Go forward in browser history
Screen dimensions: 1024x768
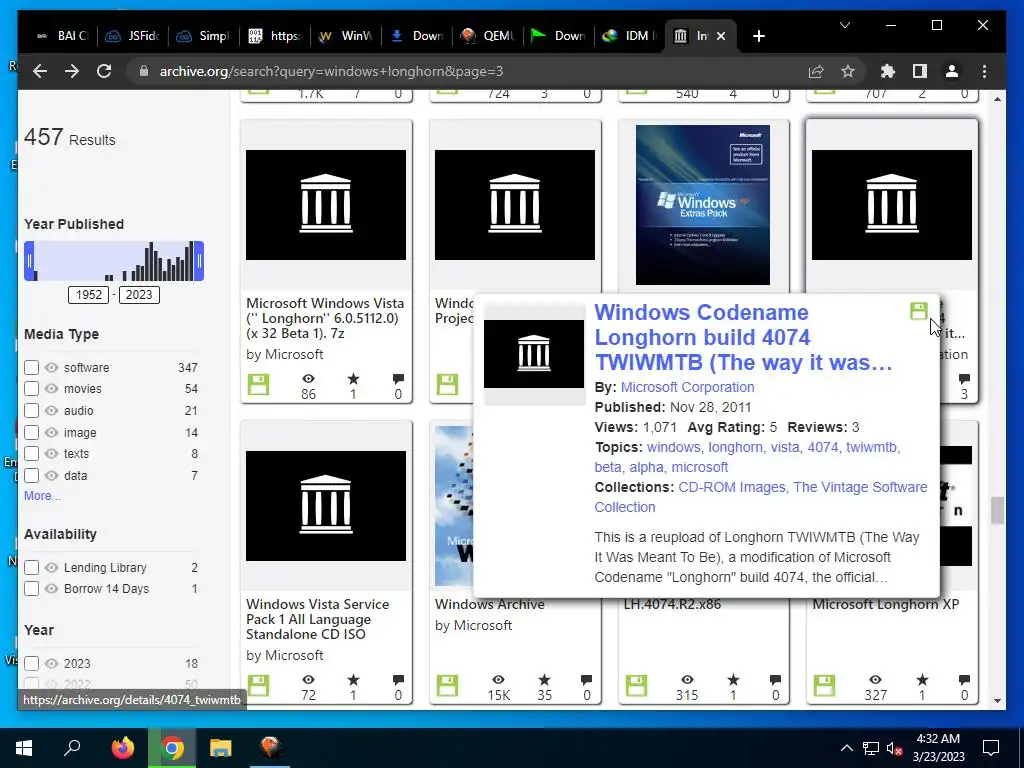click(72, 71)
